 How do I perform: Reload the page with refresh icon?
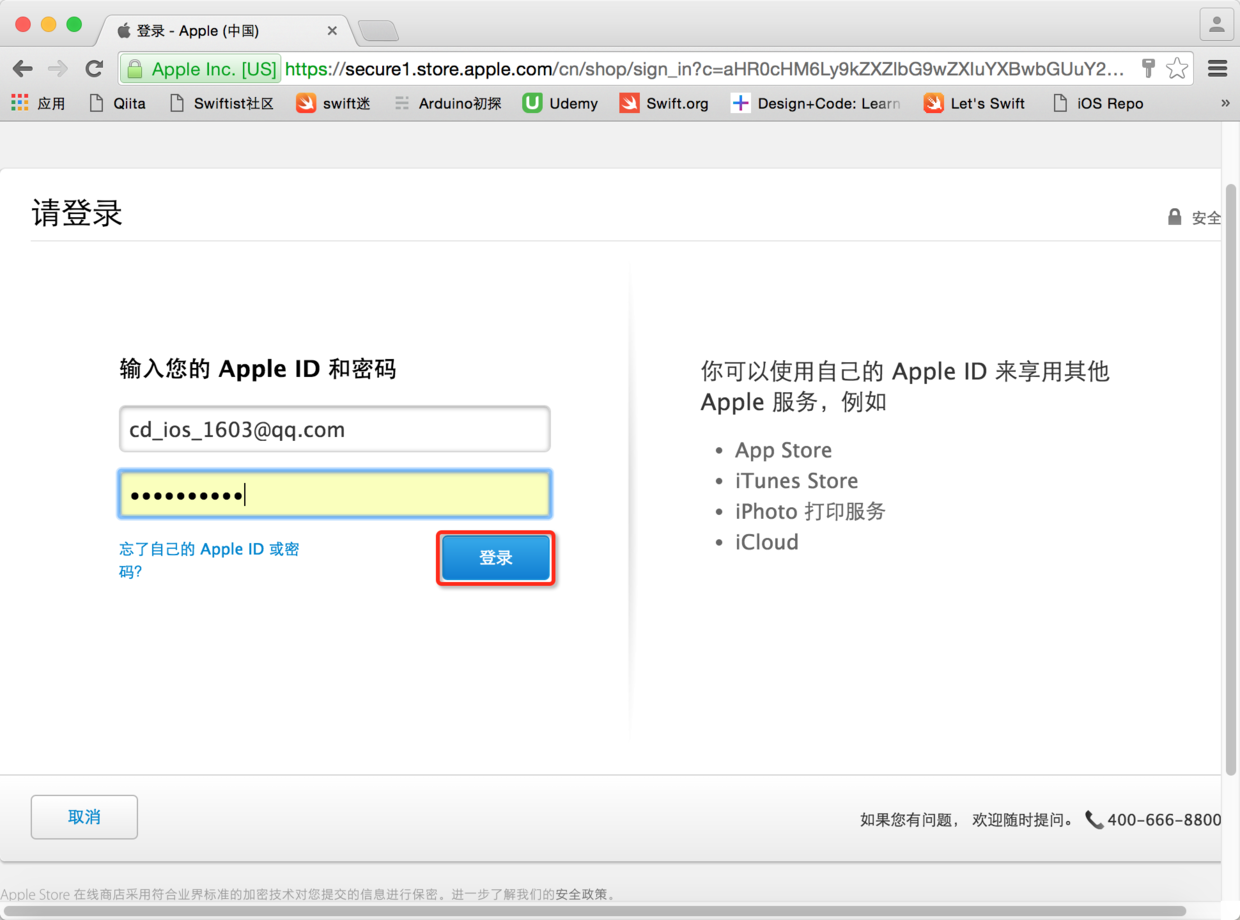pyautogui.click(x=94, y=69)
